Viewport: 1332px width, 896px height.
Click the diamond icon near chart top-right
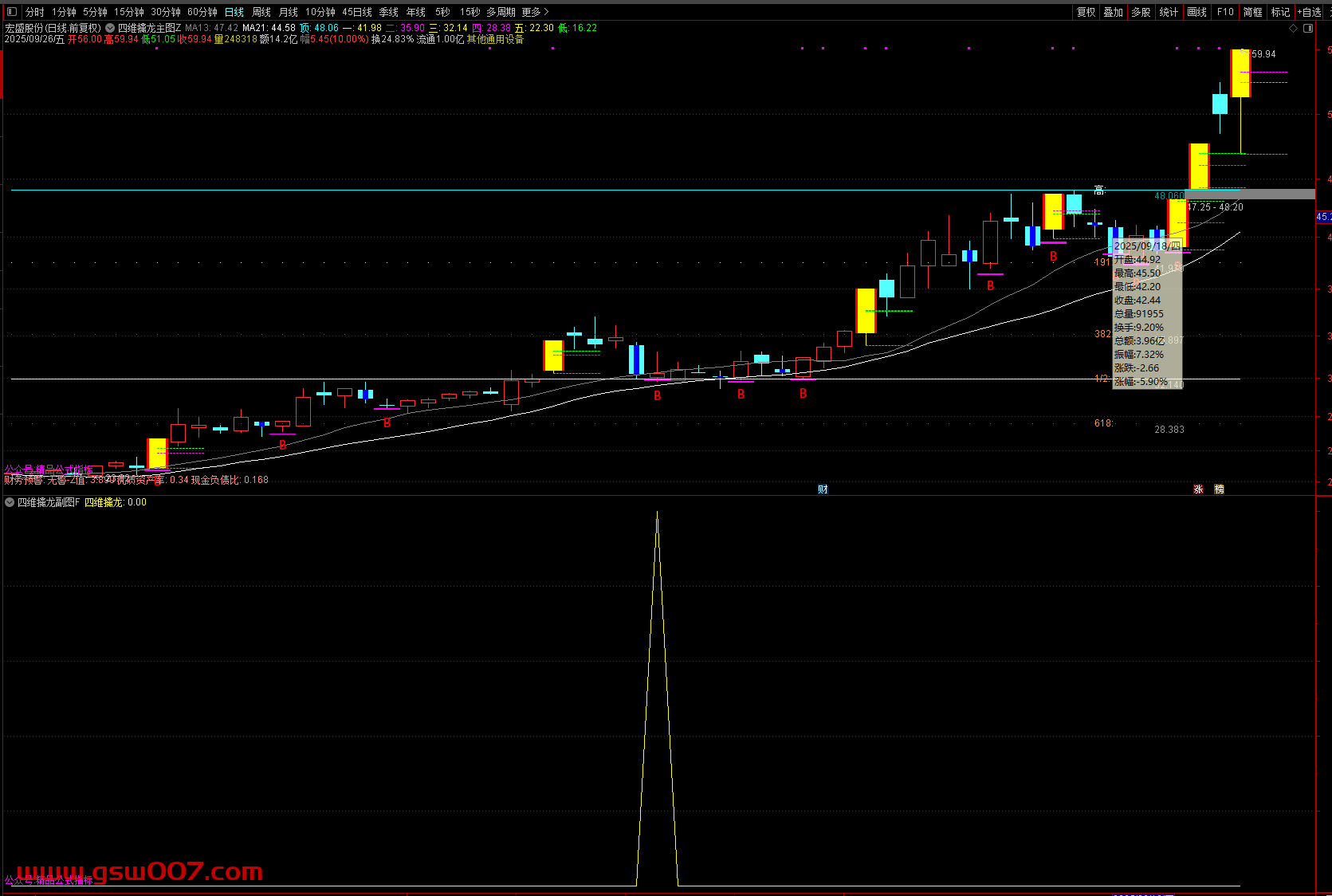1294,28
